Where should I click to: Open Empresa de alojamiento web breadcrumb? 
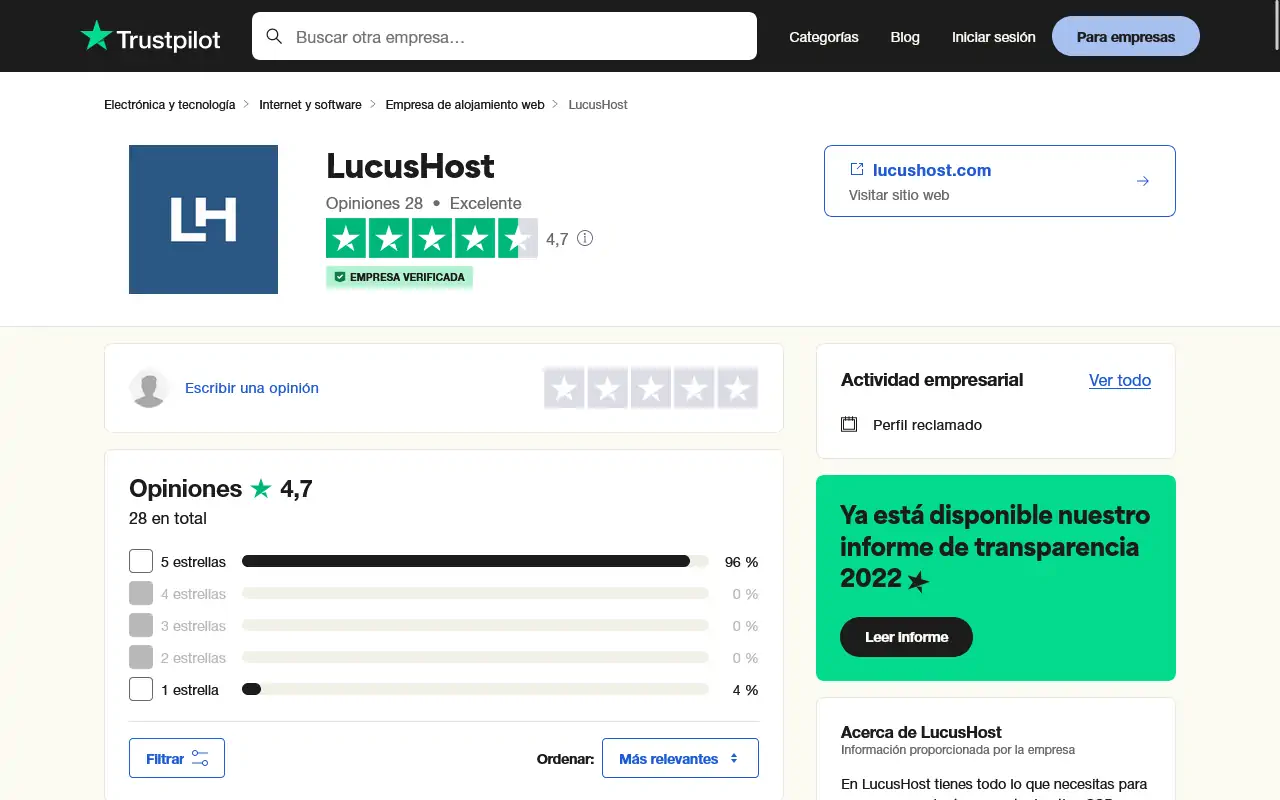(x=465, y=104)
